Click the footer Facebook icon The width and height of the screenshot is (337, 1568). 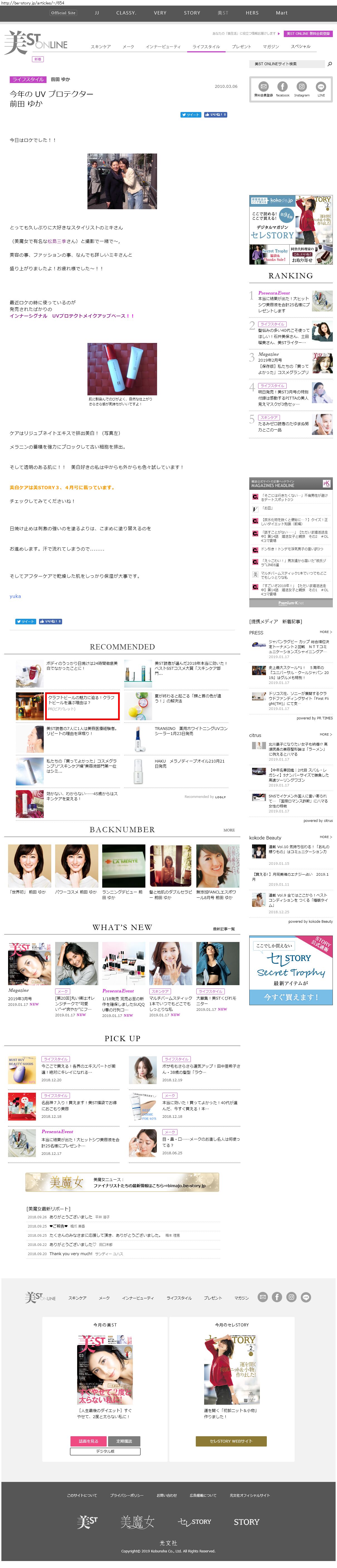pyautogui.click(x=277, y=1297)
